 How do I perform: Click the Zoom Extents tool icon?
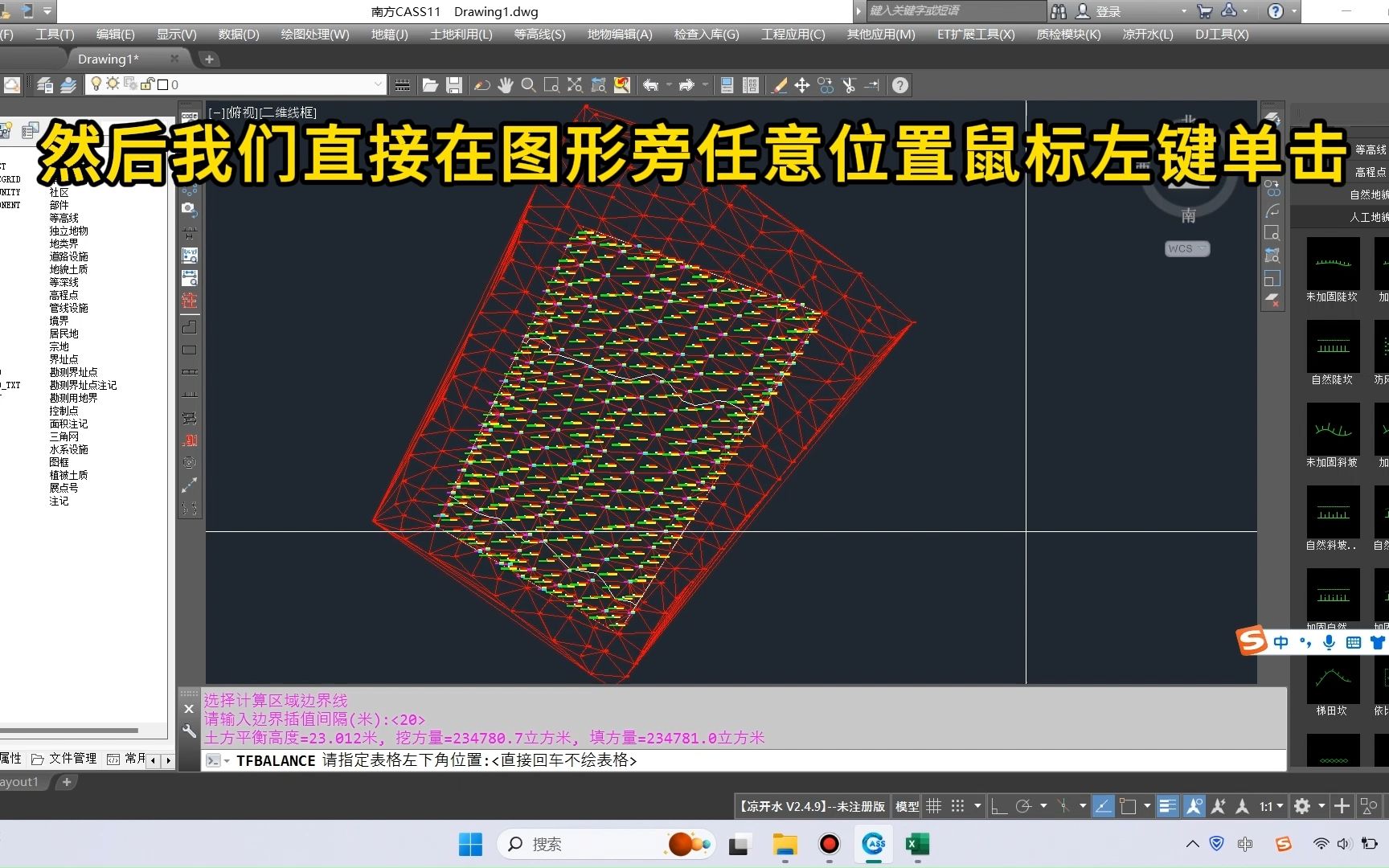(575, 85)
